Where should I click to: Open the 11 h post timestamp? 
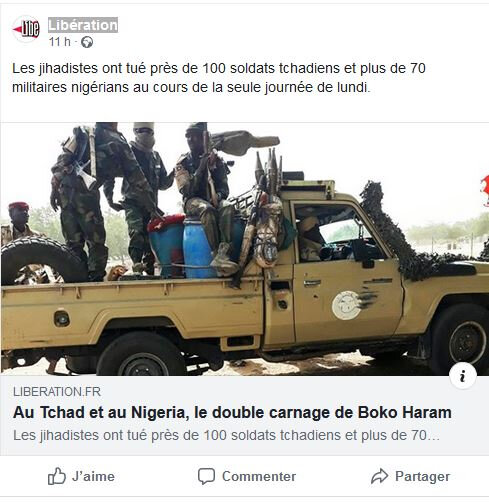60,42
